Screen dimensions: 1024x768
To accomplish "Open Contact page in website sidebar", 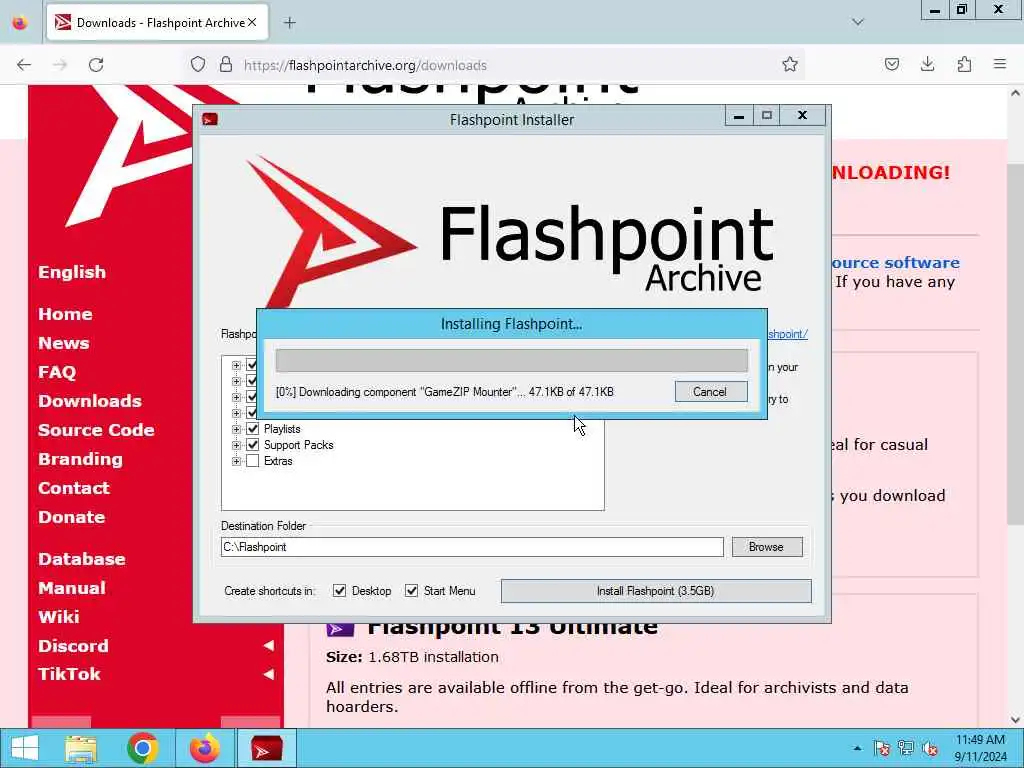I will coord(74,488).
